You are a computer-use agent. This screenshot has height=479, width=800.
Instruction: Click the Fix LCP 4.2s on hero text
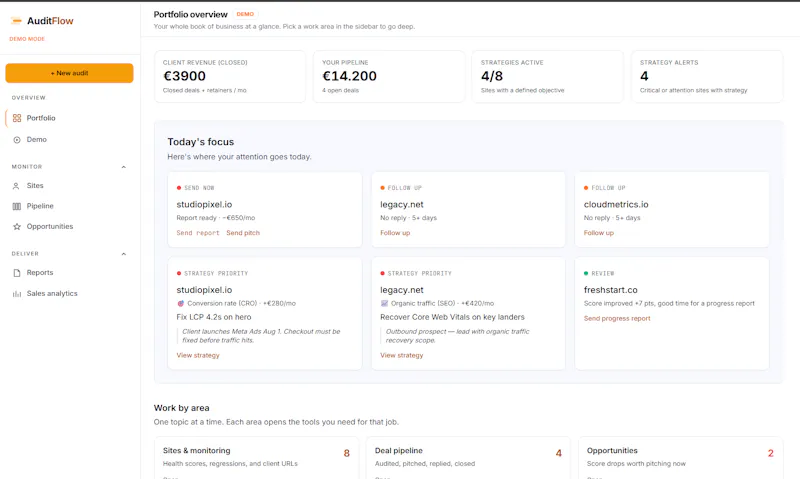214,317
